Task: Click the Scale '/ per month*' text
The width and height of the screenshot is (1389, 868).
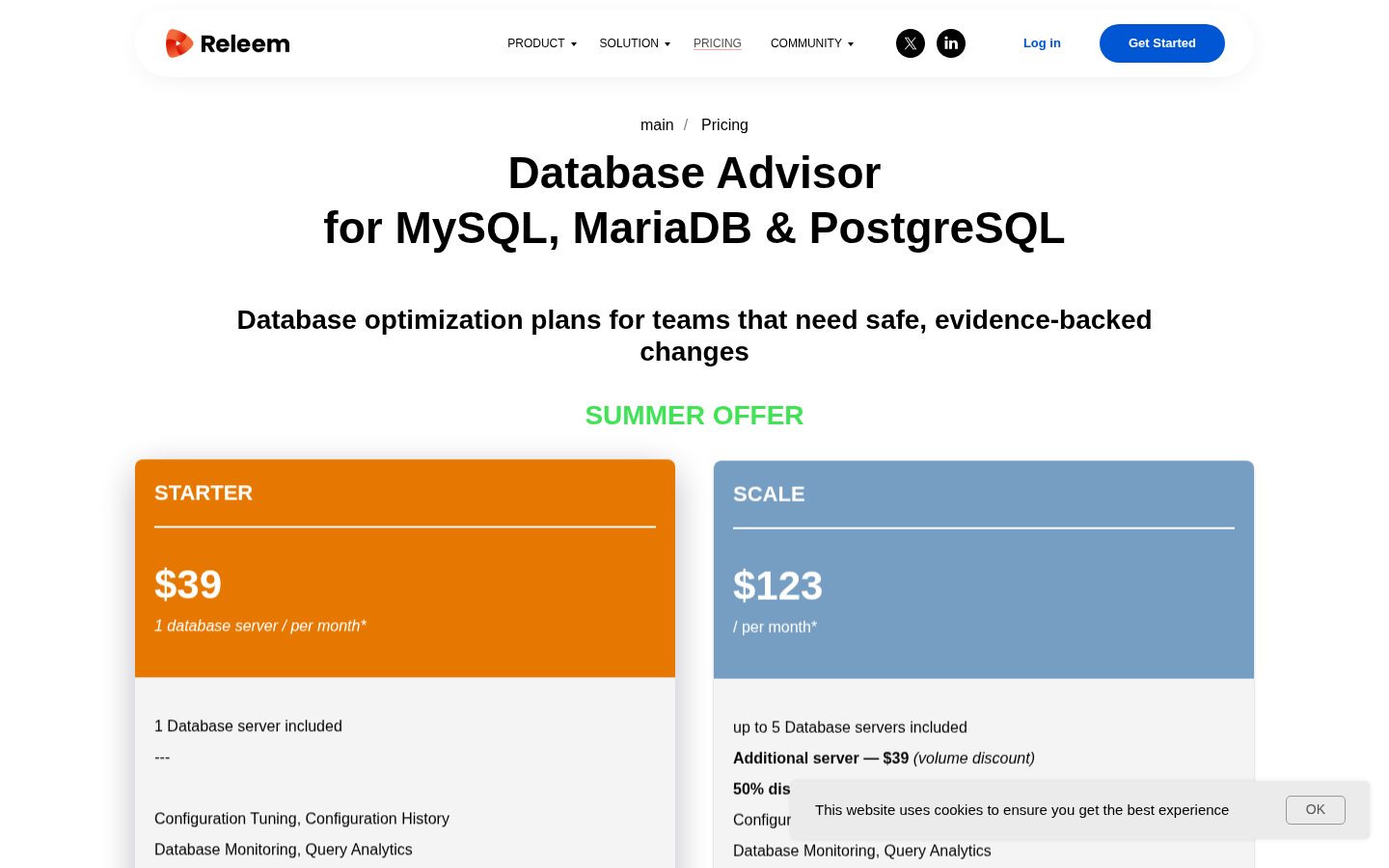Action: pos(775,627)
